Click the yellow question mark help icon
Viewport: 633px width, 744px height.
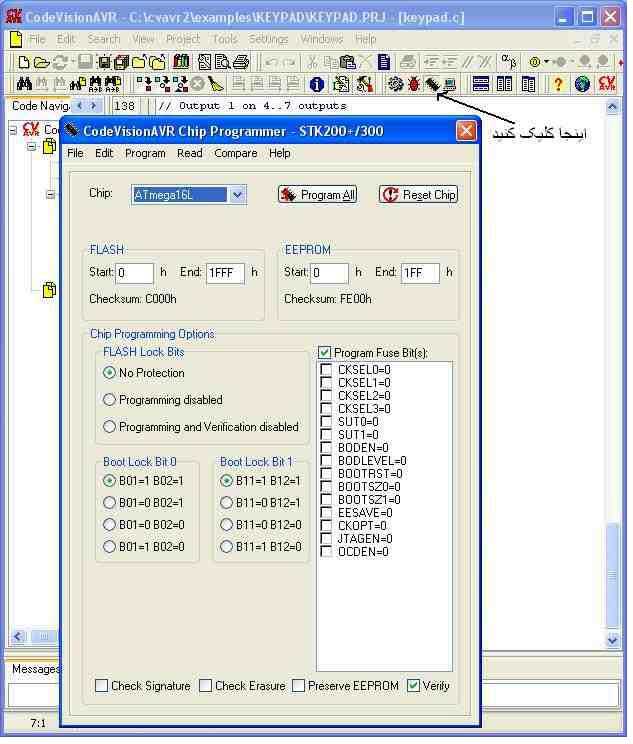(558, 85)
